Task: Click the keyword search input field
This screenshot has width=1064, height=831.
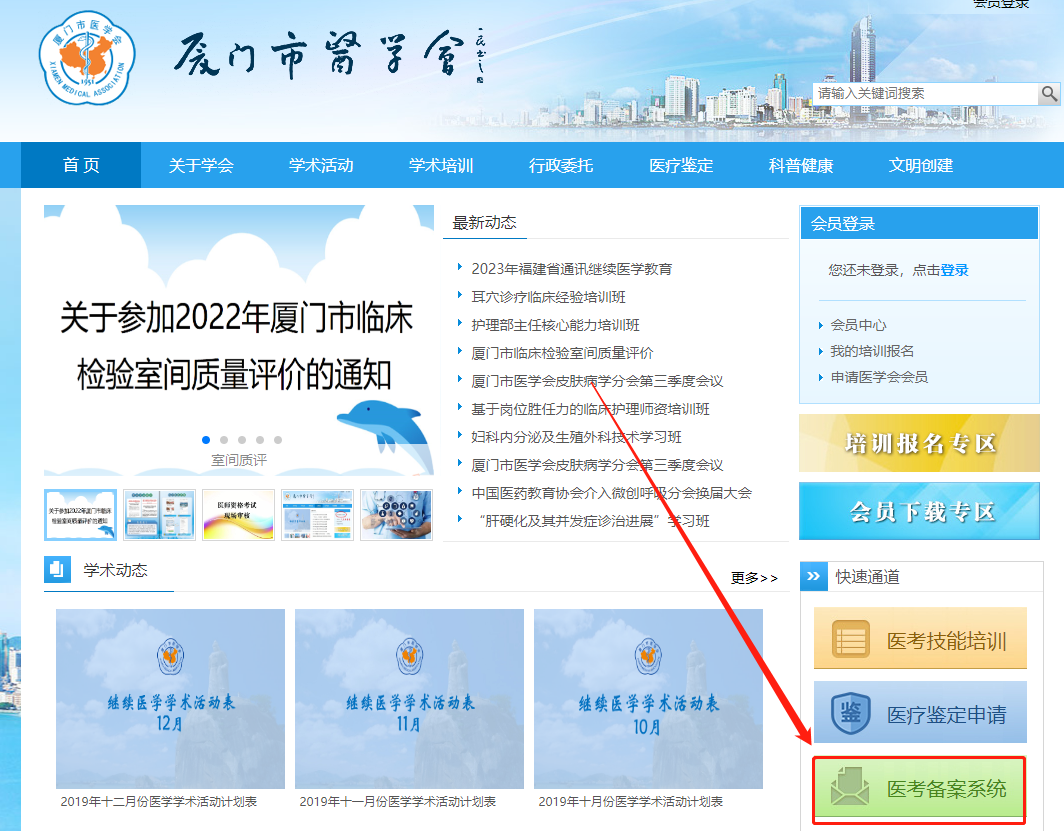Action: [x=926, y=94]
